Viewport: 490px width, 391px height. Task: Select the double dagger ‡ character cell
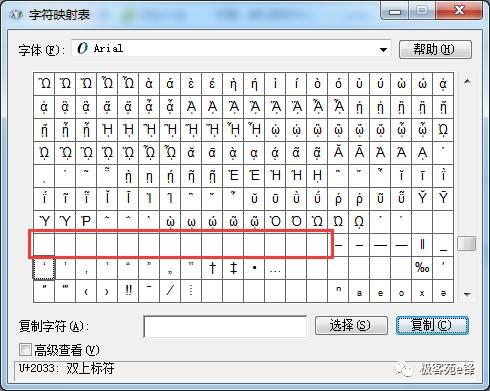pyautogui.click(x=233, y=268)
